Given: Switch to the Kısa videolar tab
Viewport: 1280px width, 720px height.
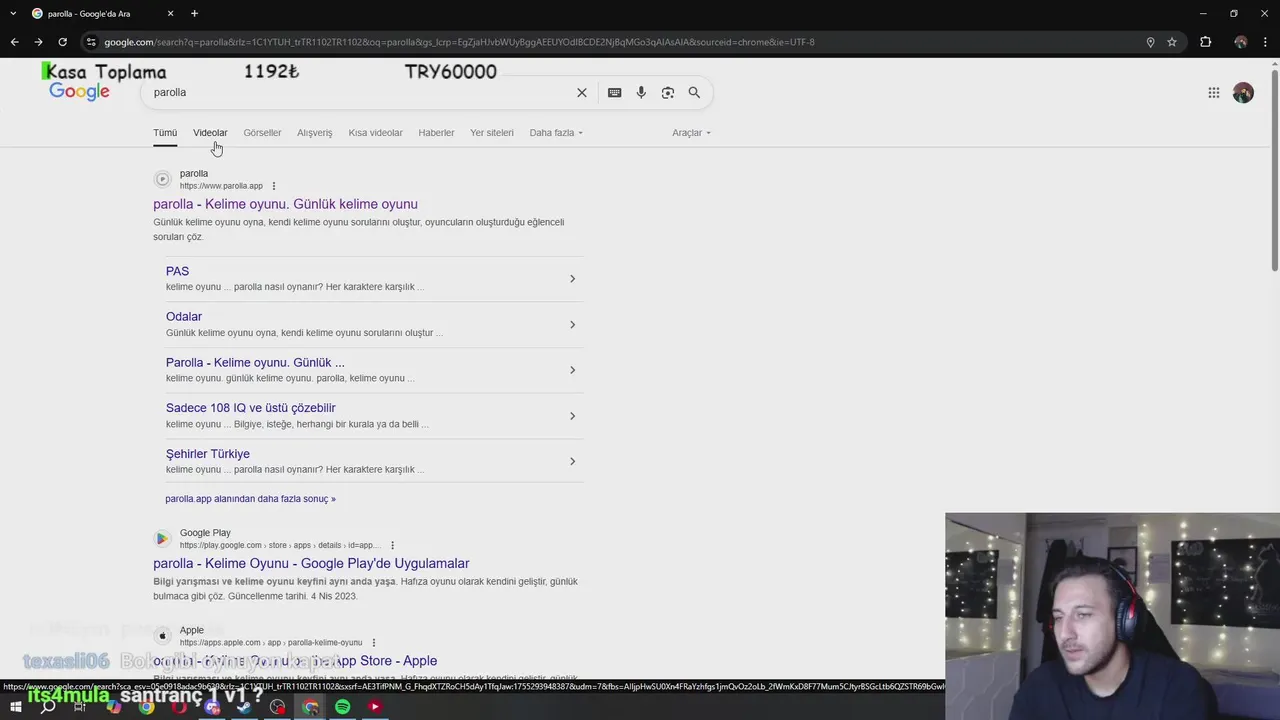Looking at the screenshot, I should (375, 133).
